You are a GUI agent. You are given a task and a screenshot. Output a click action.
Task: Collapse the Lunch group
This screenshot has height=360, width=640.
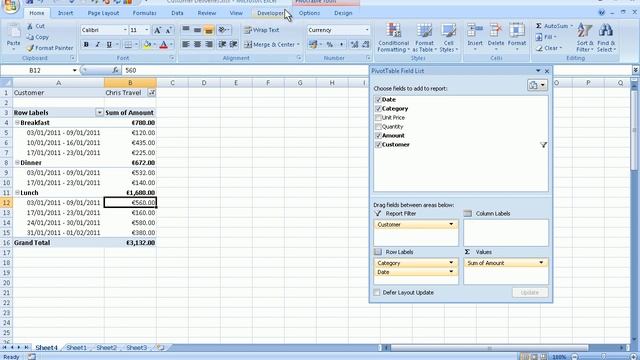pyautogui.click(x=17, y=193)
